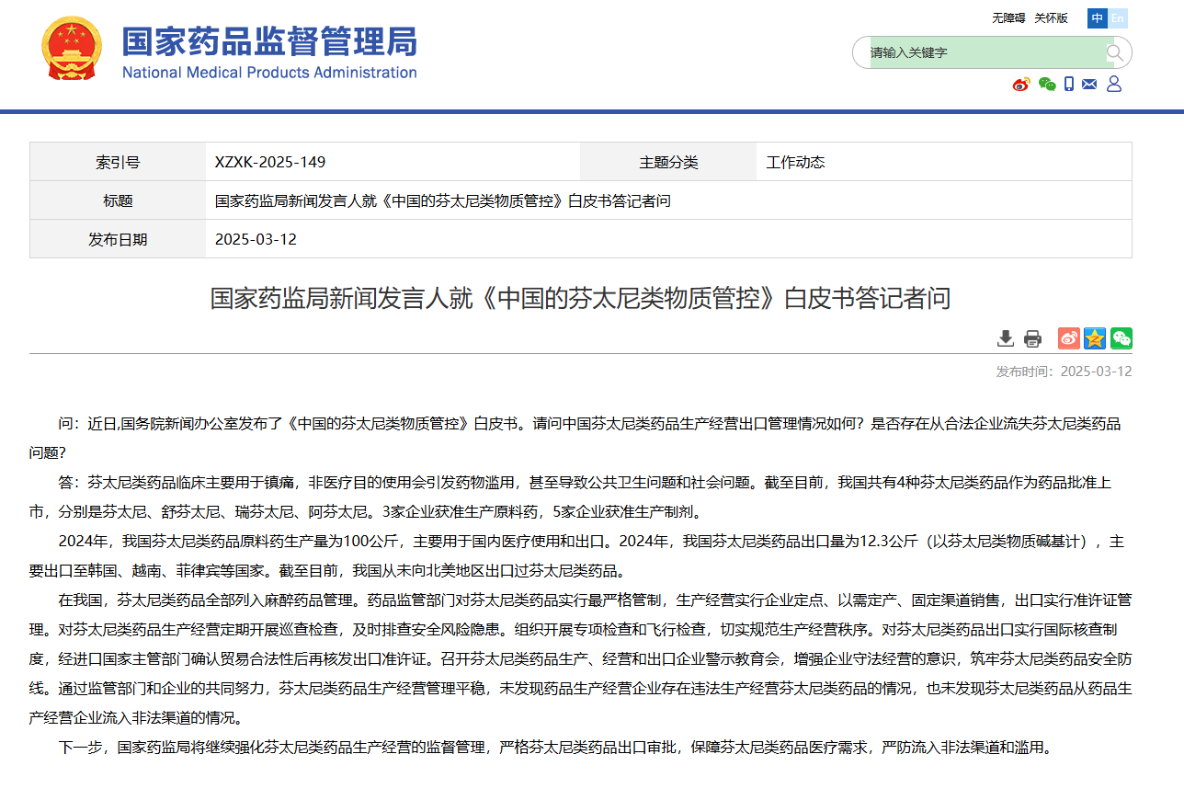
Task: Click the national emblem logo
Action: 71,49
